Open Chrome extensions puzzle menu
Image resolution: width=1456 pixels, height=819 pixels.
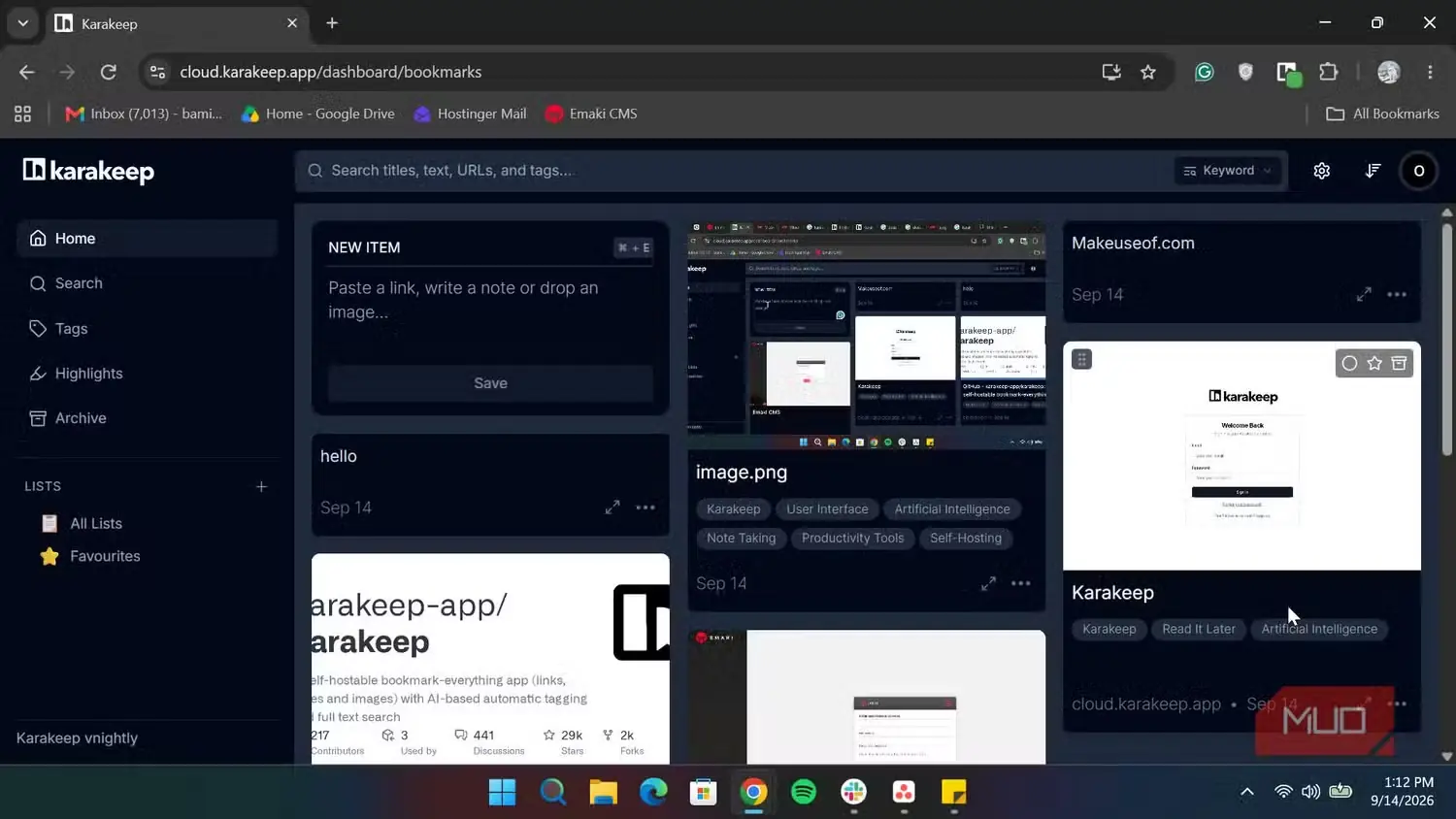tap(1329, 72)
